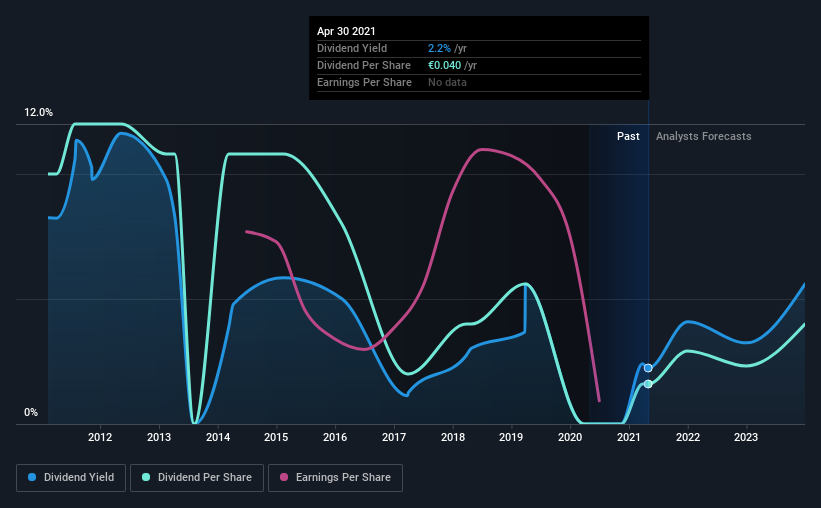
Task: Click the 2023 x-axis label
Action: (x=746, y=437)
